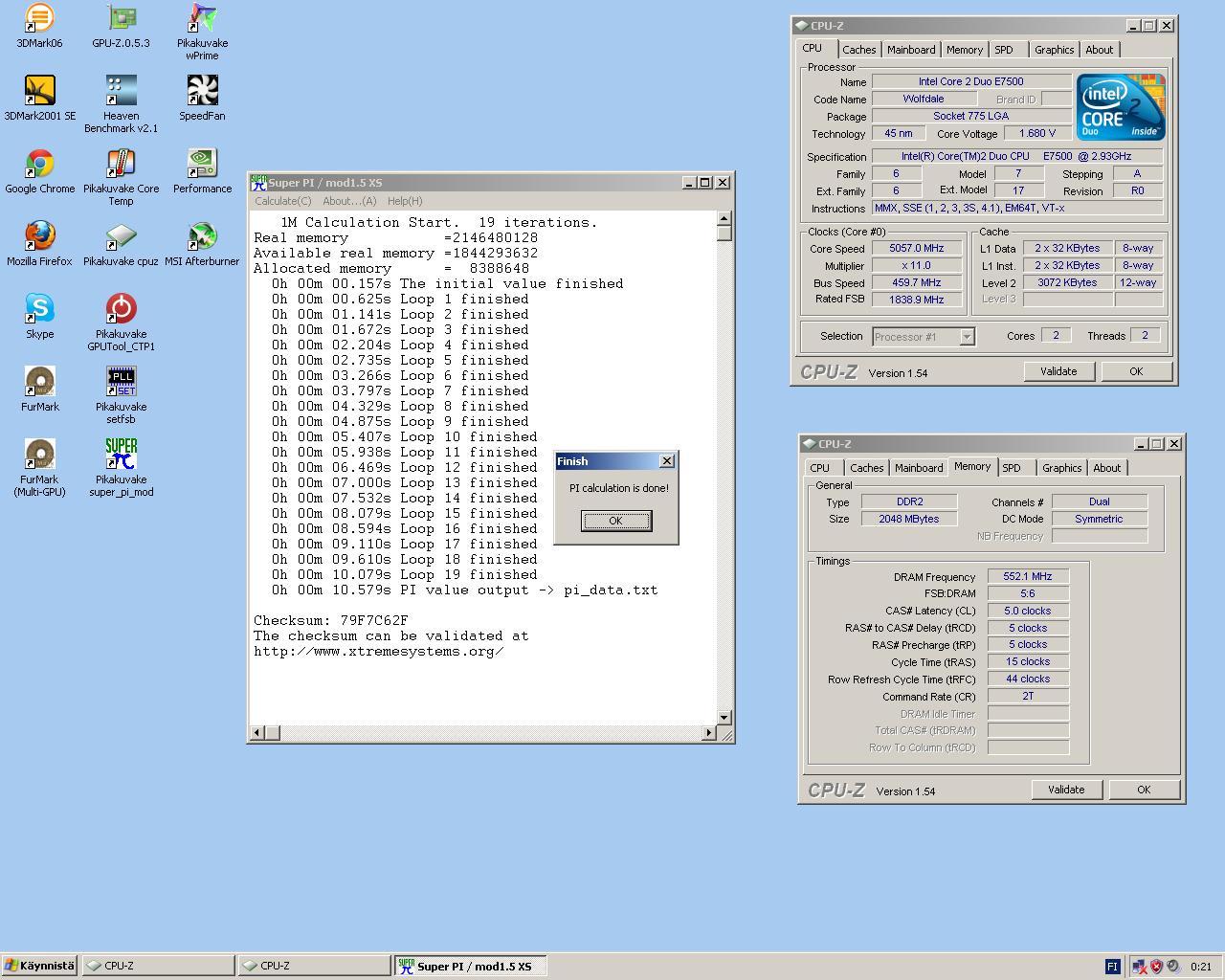This screenshot has width=1225, height=980.
Task: Switch to Memory tab in upper CPU-Z
Action: tap(964, 50)
